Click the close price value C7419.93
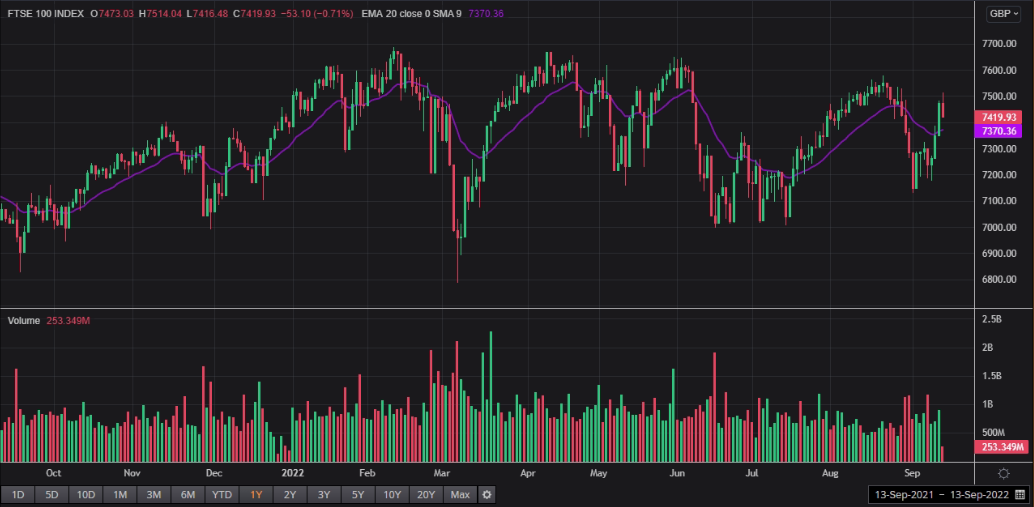 (x=255, y=14)
